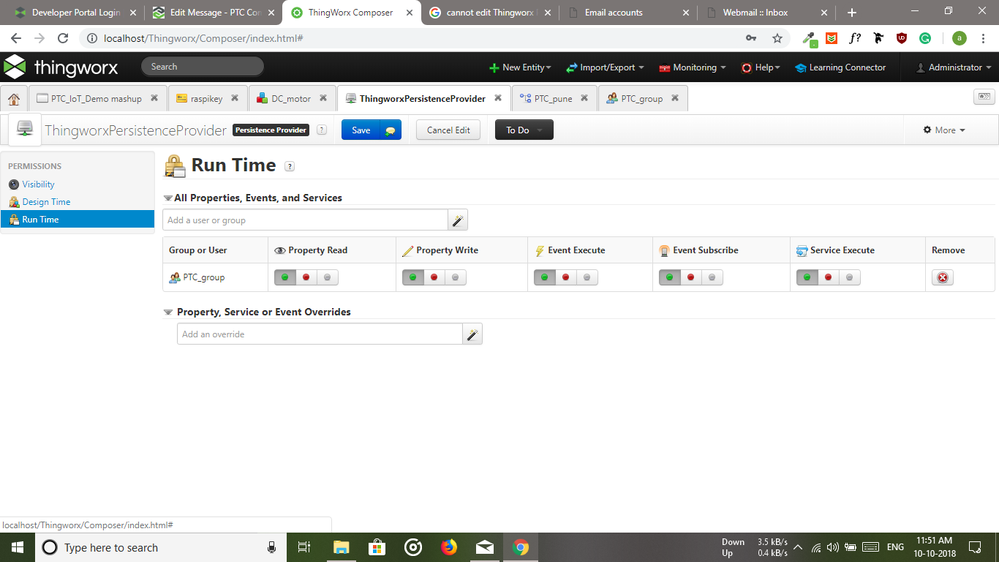Open Import/Export dropdown
999x562 pixels.
[x=605, y=68]
